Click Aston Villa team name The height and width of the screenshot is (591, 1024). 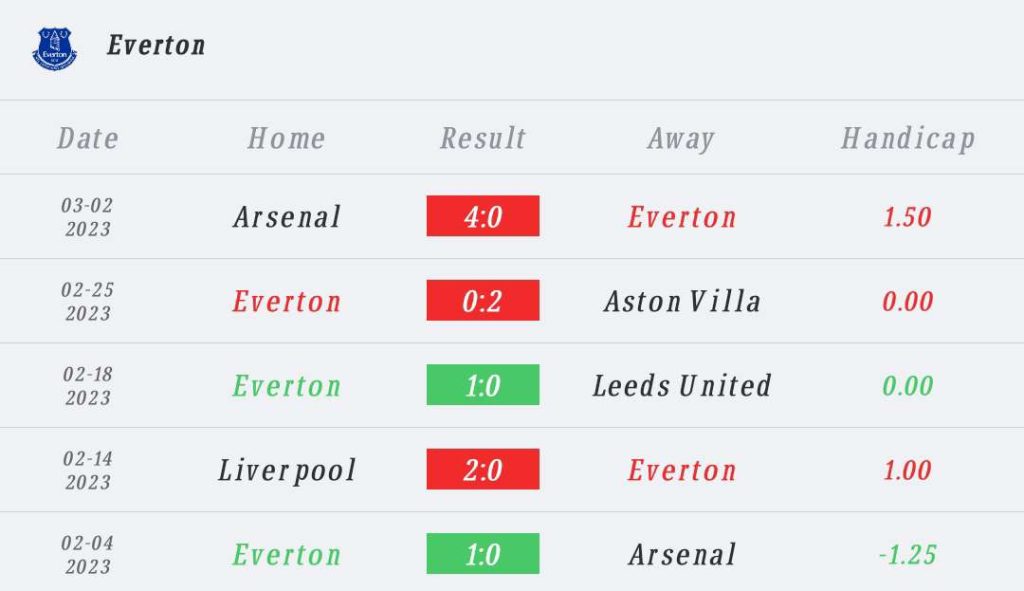tap(682, 302)
